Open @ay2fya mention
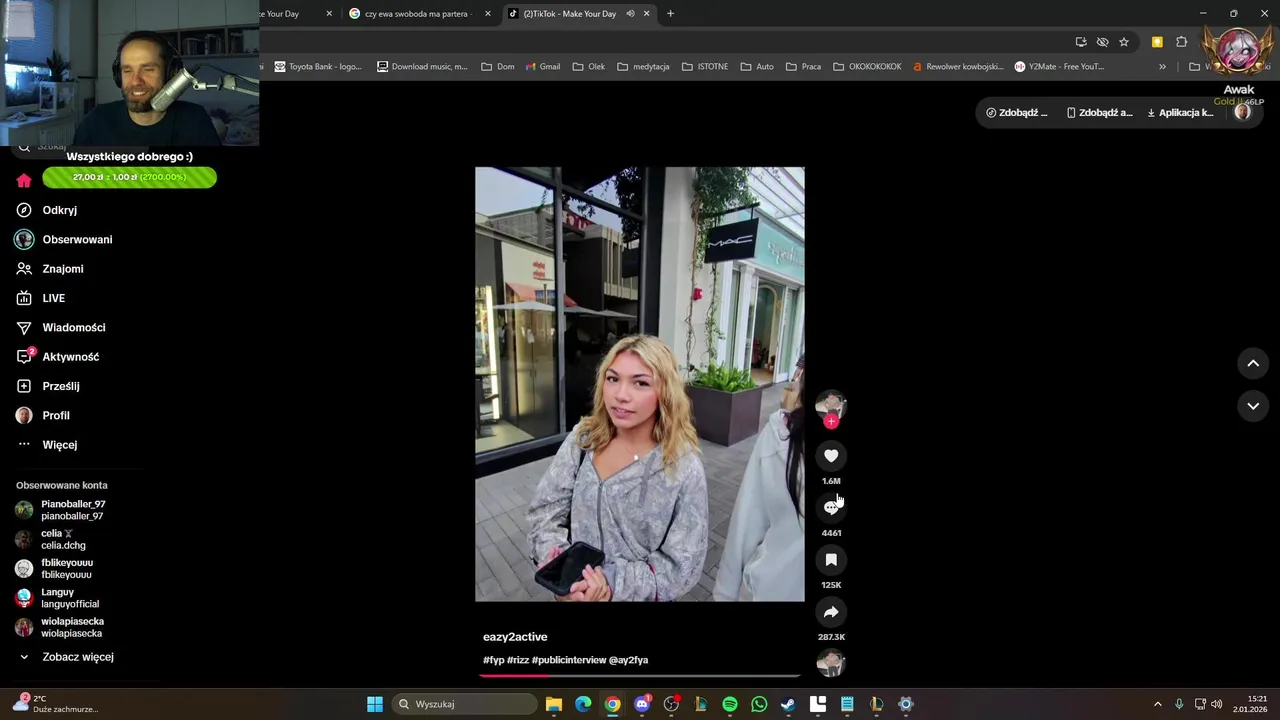This screenshot has width=1280, height=720. click(x=628, y=660)
